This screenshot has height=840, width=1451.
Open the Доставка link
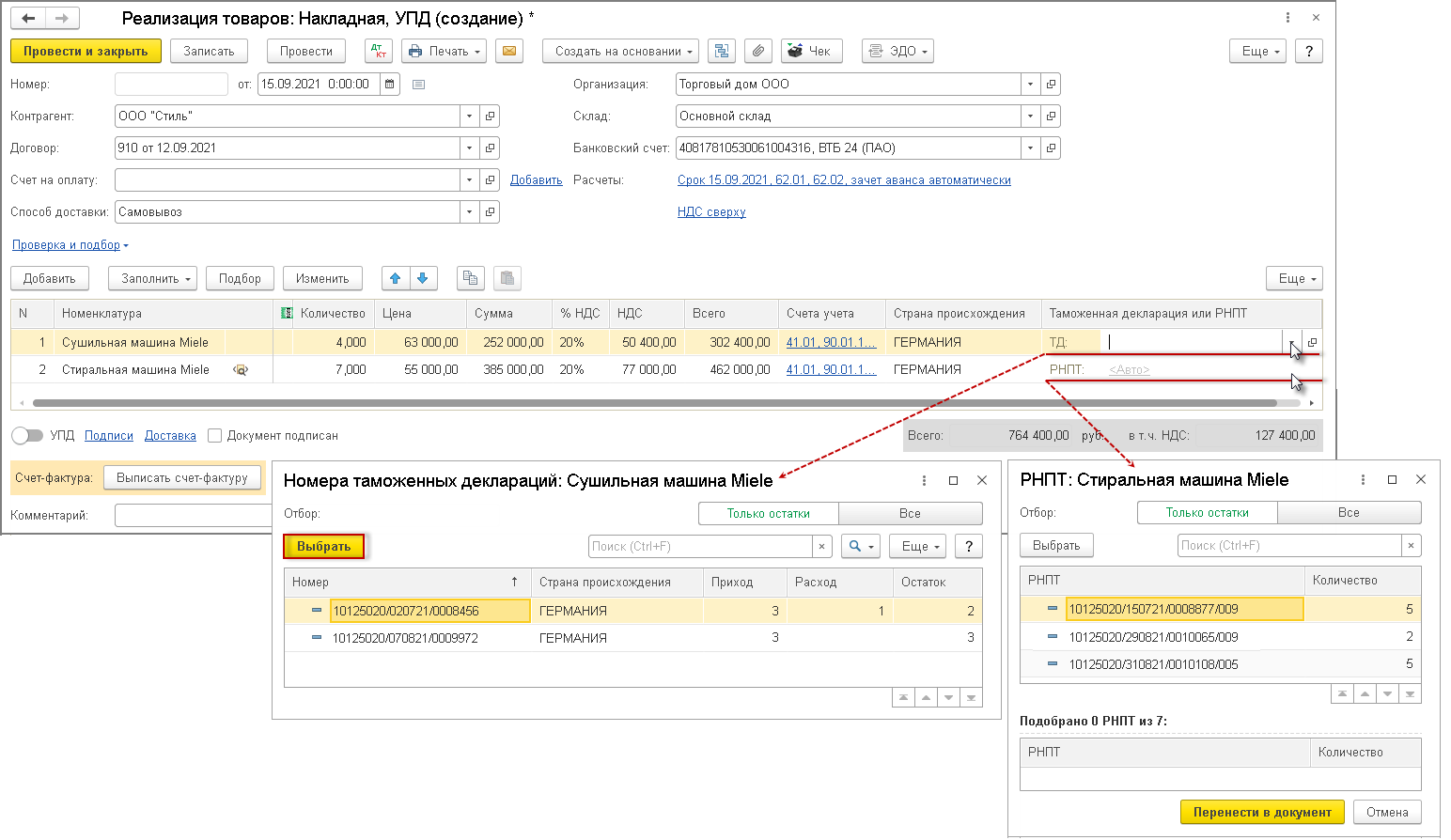170,435
